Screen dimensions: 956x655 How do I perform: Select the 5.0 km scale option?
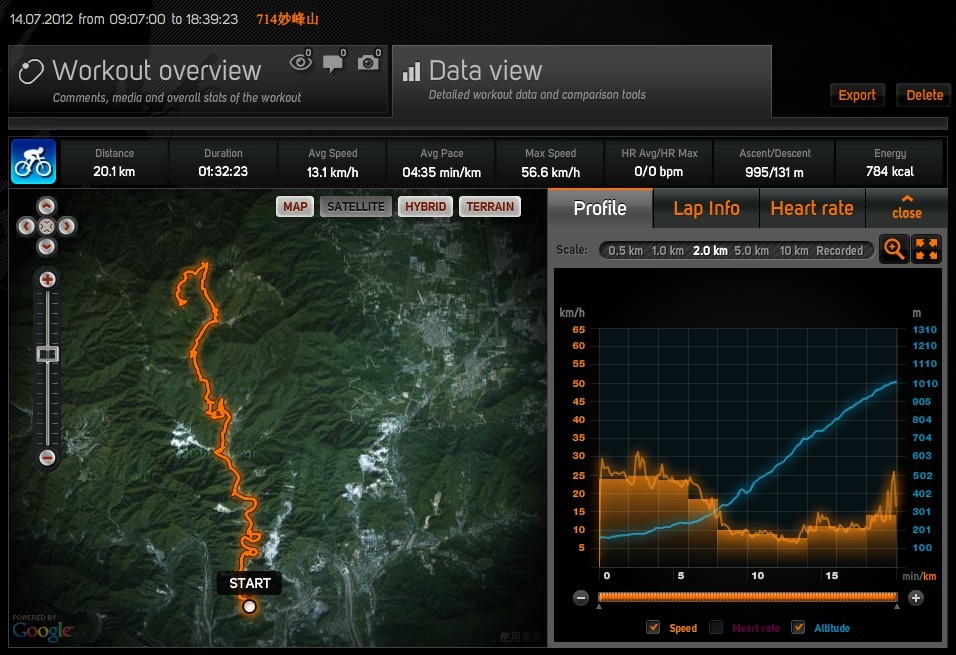coord(752,251)
